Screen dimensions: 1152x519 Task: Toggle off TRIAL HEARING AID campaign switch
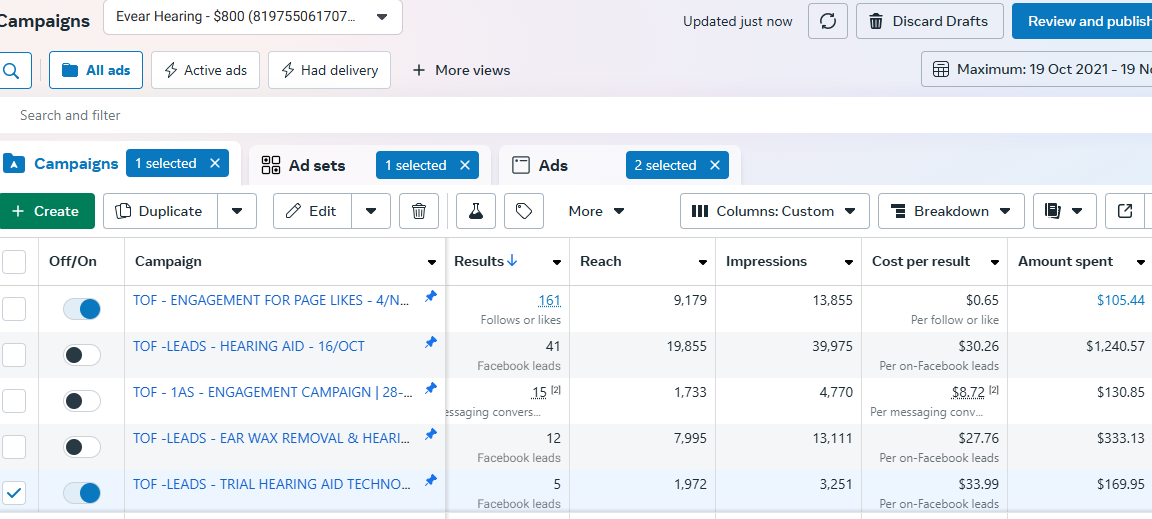coord(82,493)
